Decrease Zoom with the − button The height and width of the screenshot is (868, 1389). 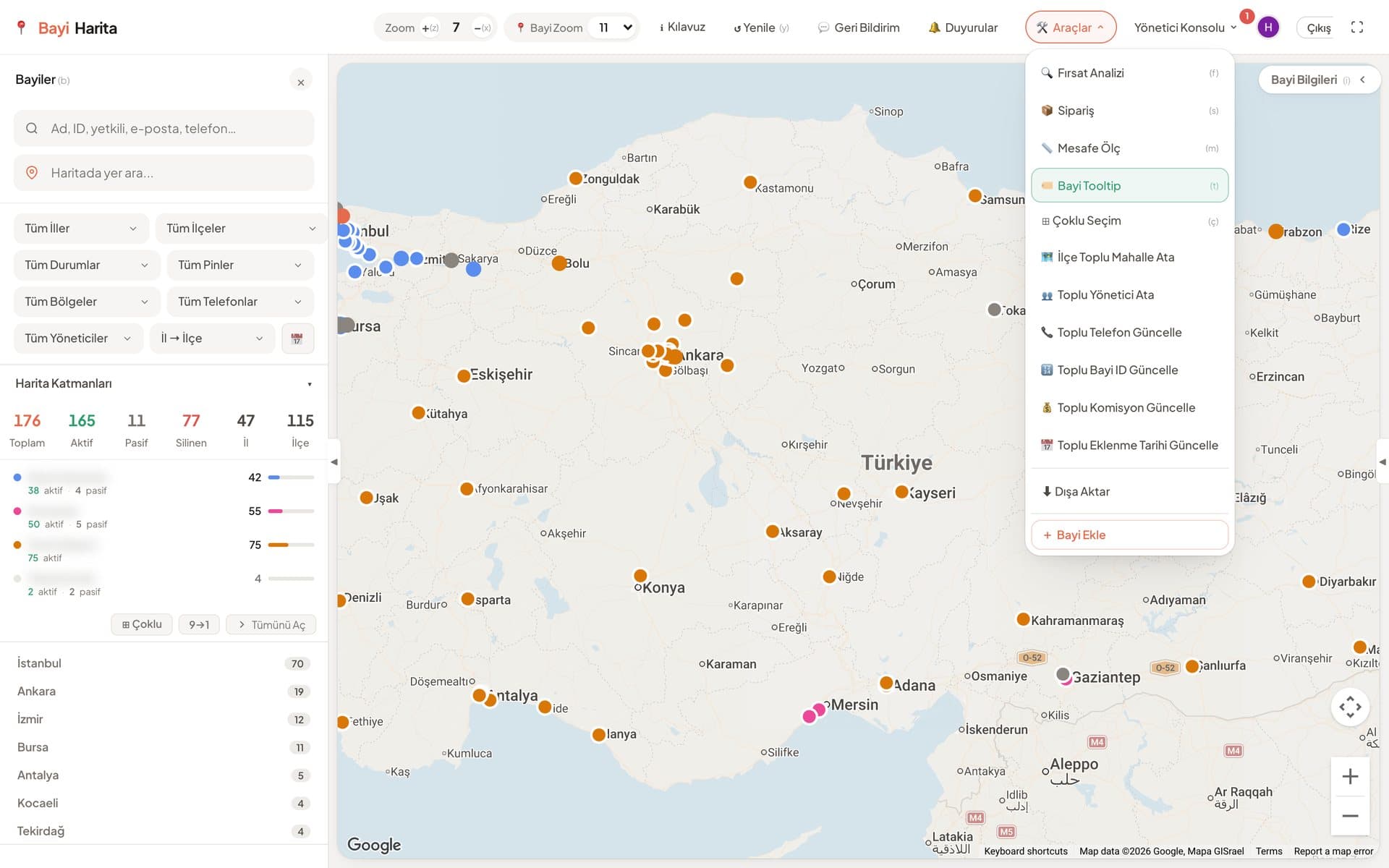coord(482,28)
